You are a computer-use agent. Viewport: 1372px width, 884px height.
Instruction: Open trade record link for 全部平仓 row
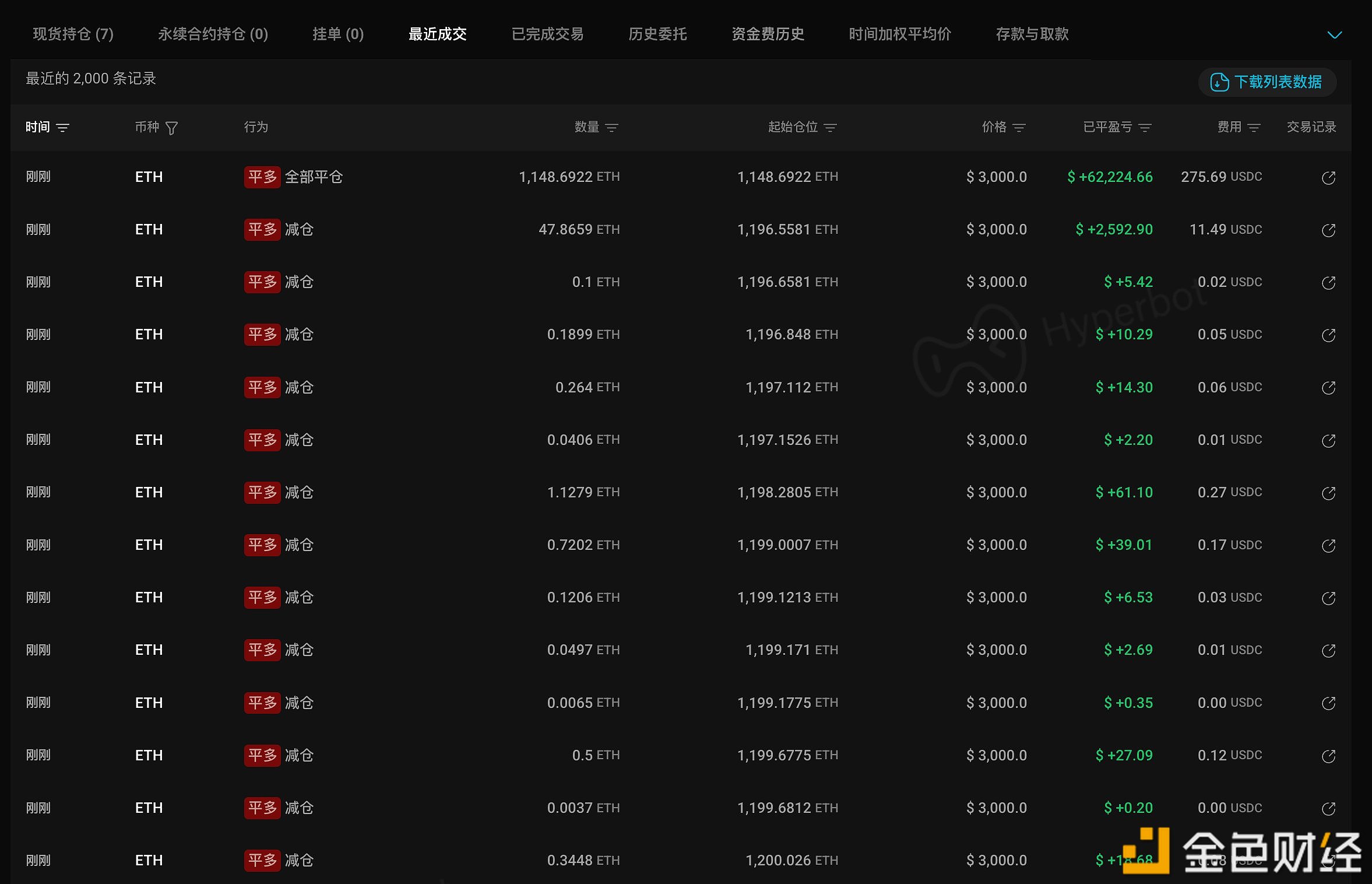pos(1328,178)
